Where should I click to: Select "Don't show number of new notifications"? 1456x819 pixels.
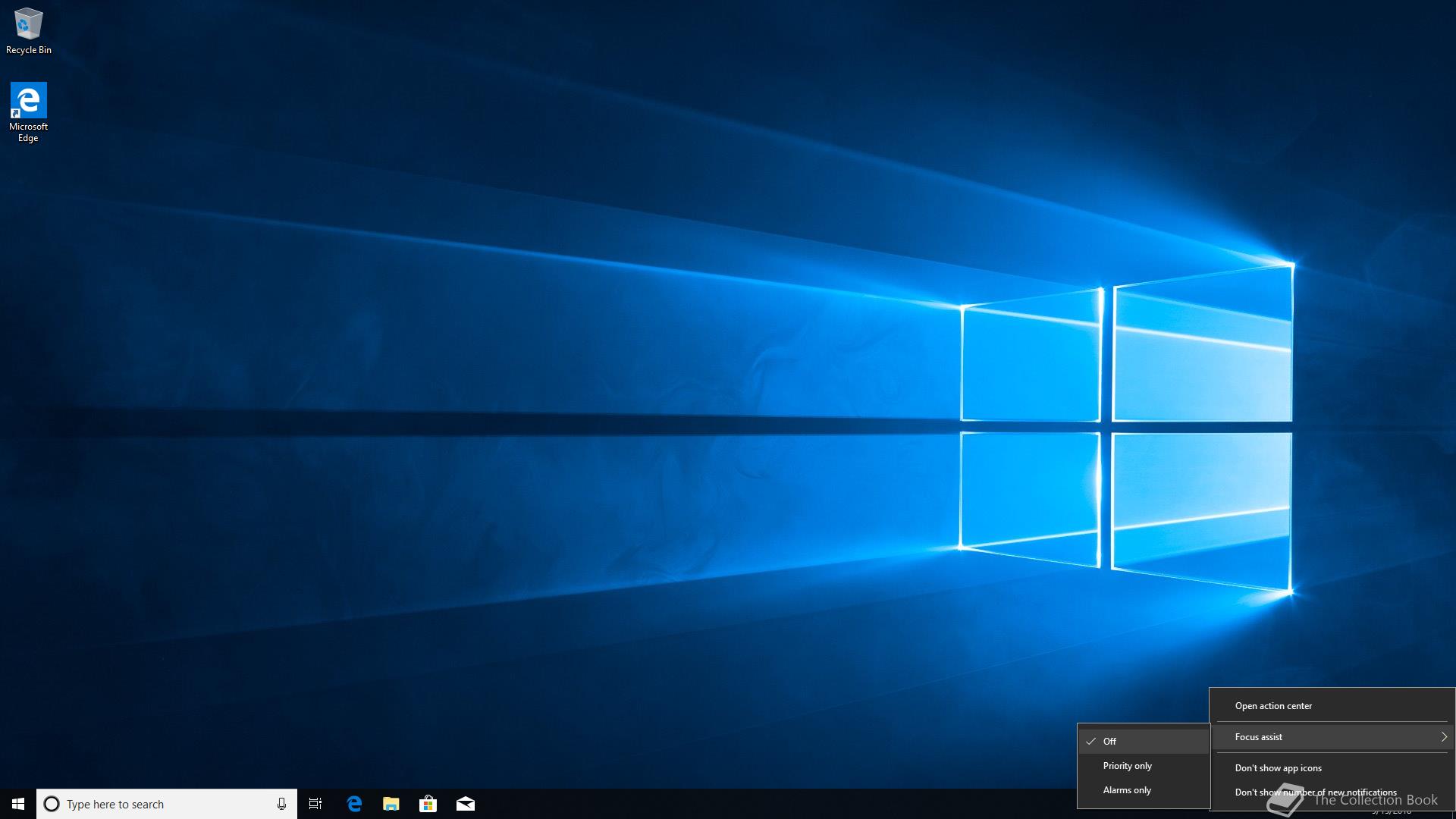pos(1332,792)
